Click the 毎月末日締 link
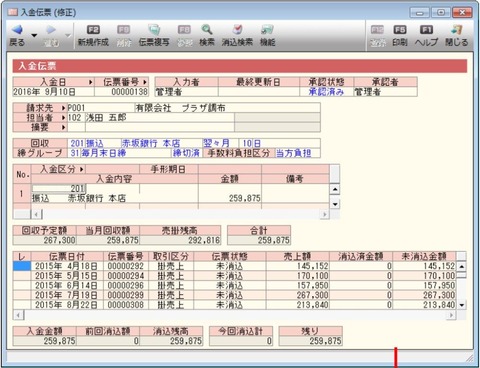 pyautogui.click(x=104, y=153)
